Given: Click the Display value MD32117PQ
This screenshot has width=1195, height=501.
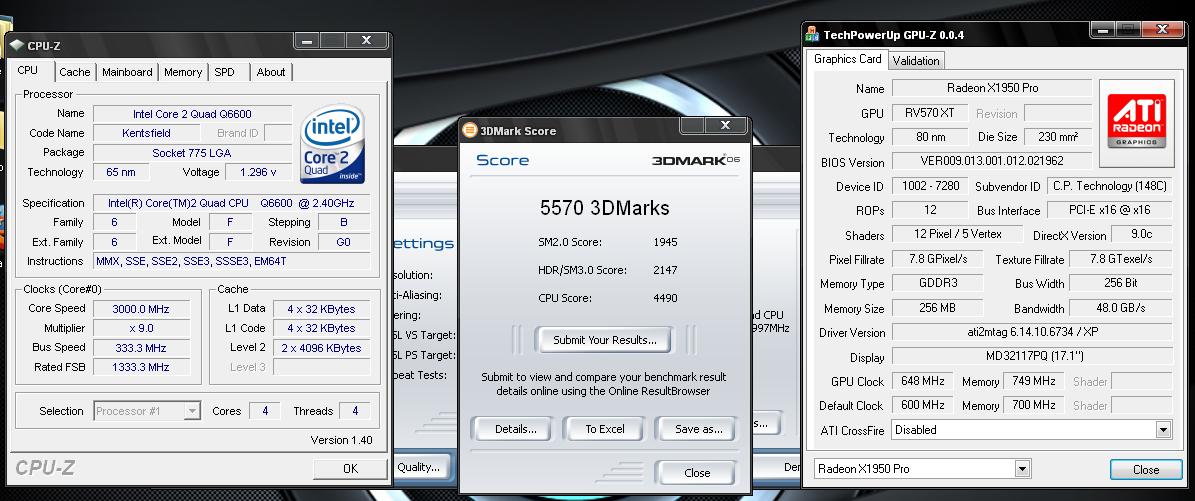Looking at the screenshot, I should point(1032,357).
